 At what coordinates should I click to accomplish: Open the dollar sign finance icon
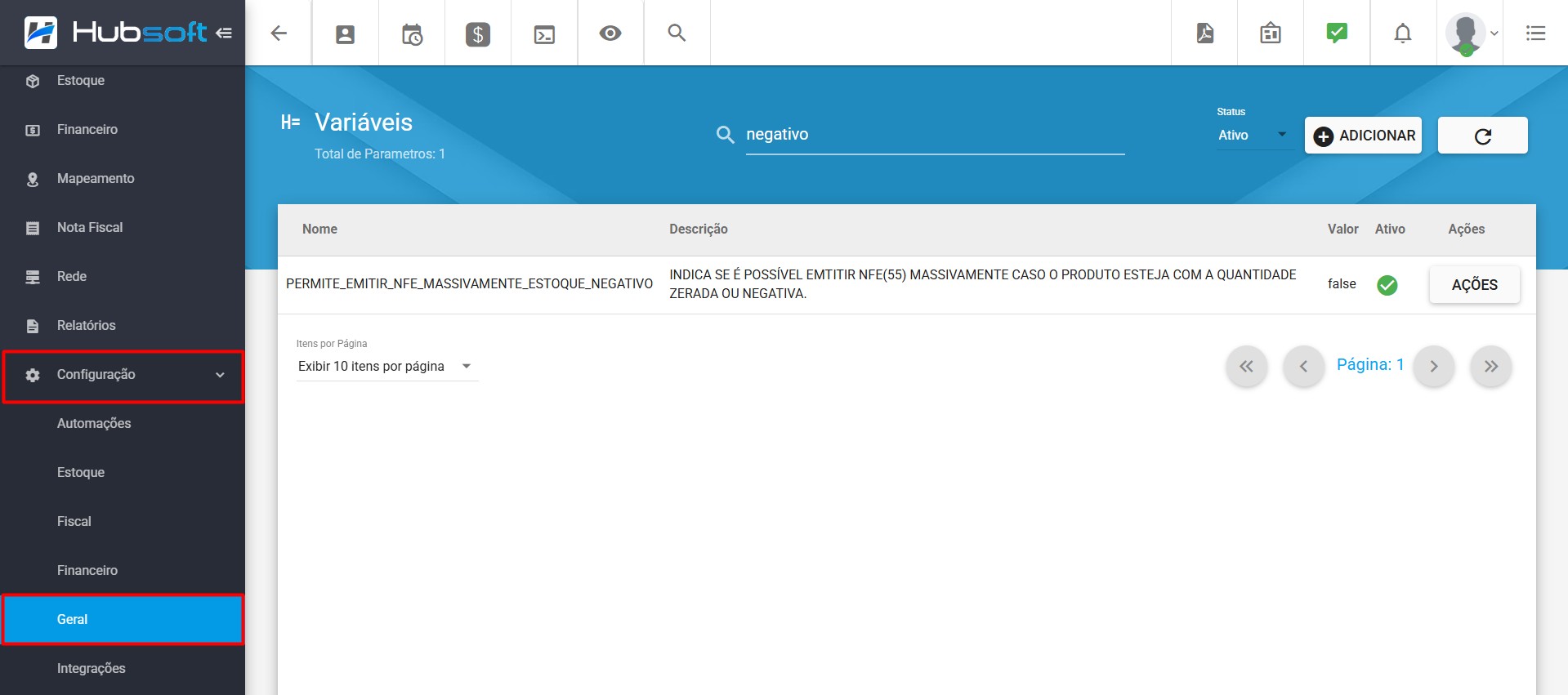pos(478,34)
